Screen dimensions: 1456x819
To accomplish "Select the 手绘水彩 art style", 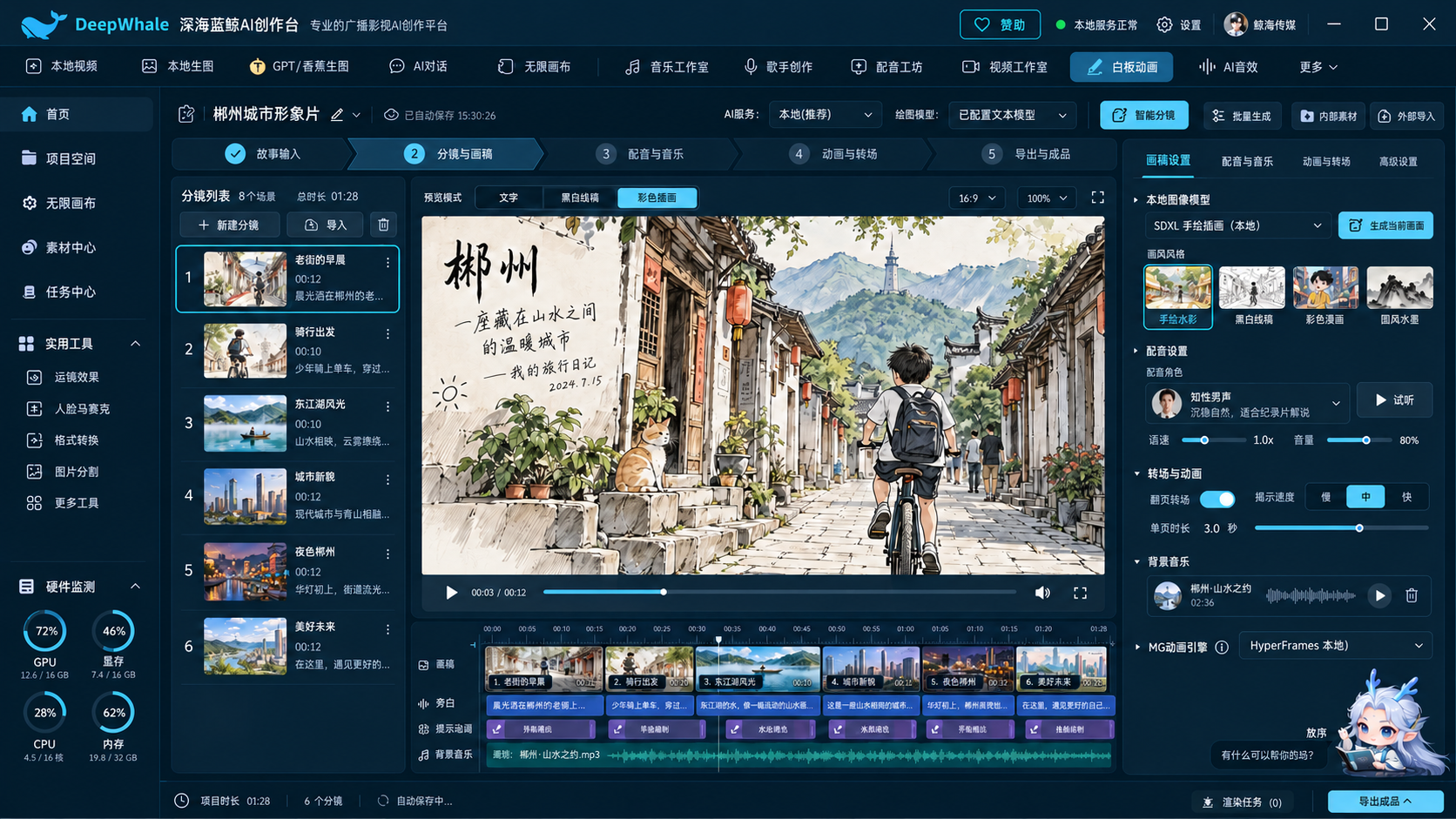I will (x=1177, y=296).
